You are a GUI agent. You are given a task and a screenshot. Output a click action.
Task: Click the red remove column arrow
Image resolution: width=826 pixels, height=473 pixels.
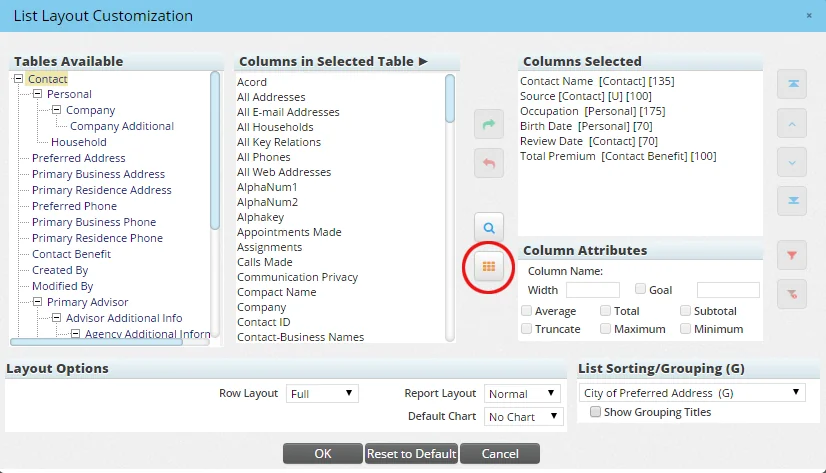[x=489, y=163]
